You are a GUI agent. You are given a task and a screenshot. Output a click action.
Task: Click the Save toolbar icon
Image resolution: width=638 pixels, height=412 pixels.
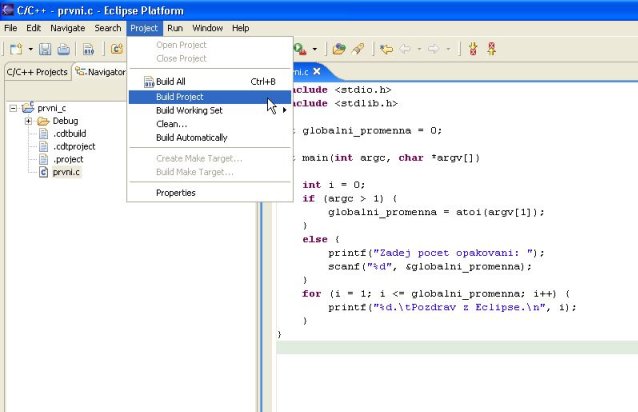45,49
